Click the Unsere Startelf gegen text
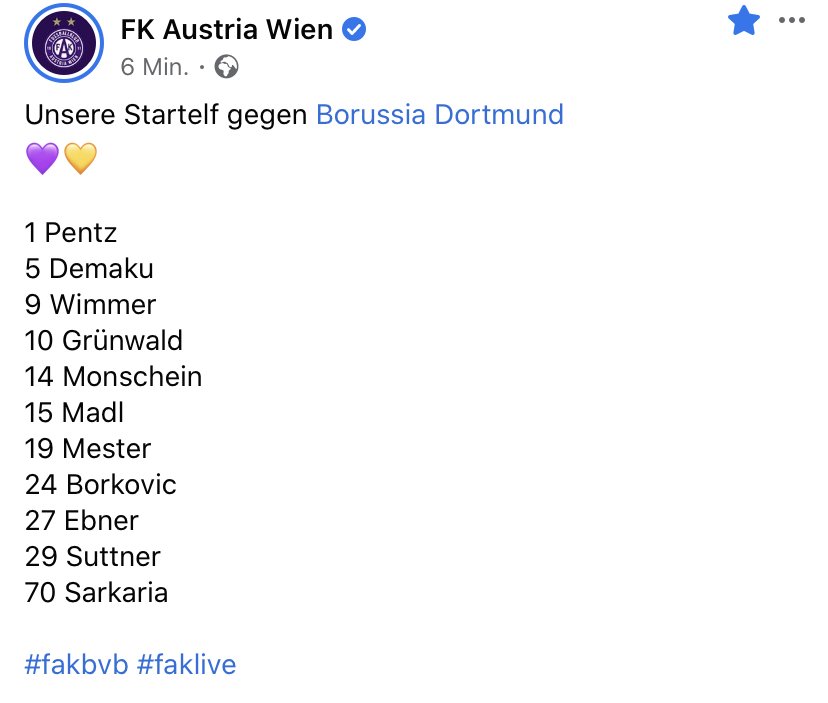 tap(166, 115)
